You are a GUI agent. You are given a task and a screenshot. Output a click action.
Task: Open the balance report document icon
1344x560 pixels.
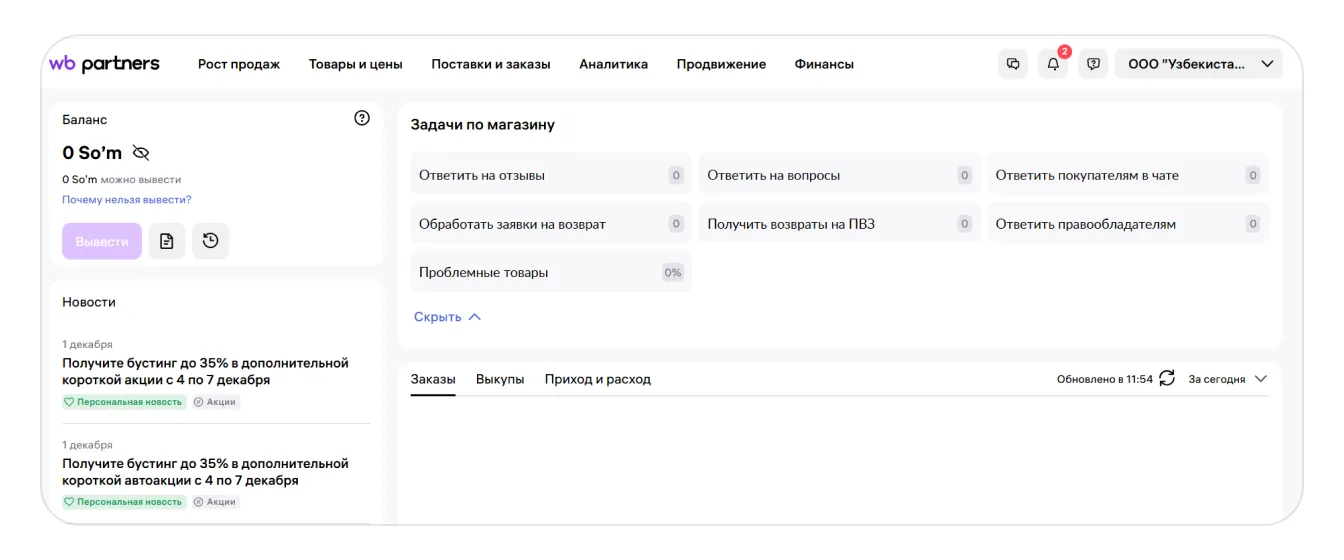coord(167,241)
